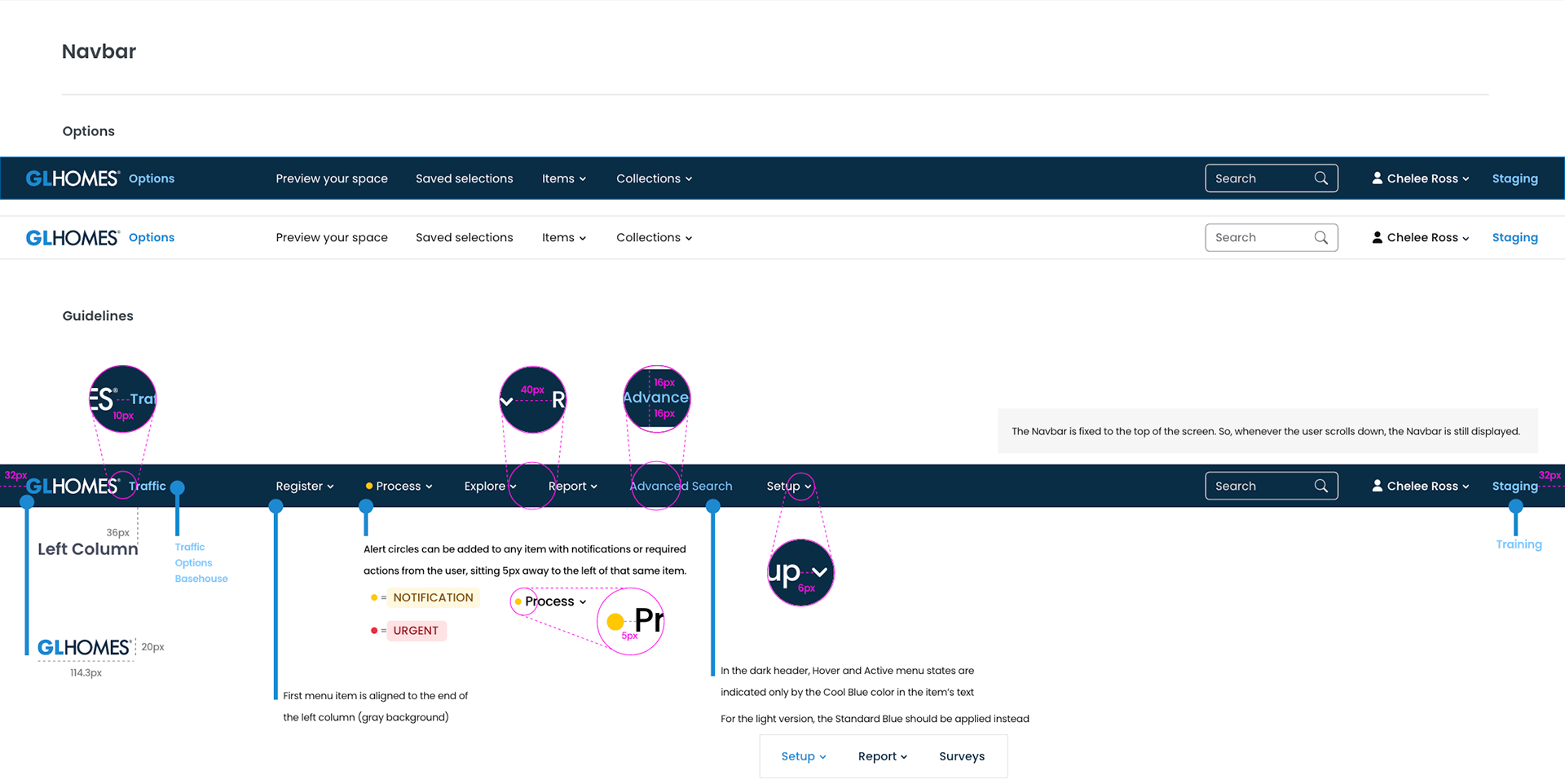Select Preview your space in dark navbar
The height and width of the screenshot is (784, 1565).
[332, 178]
